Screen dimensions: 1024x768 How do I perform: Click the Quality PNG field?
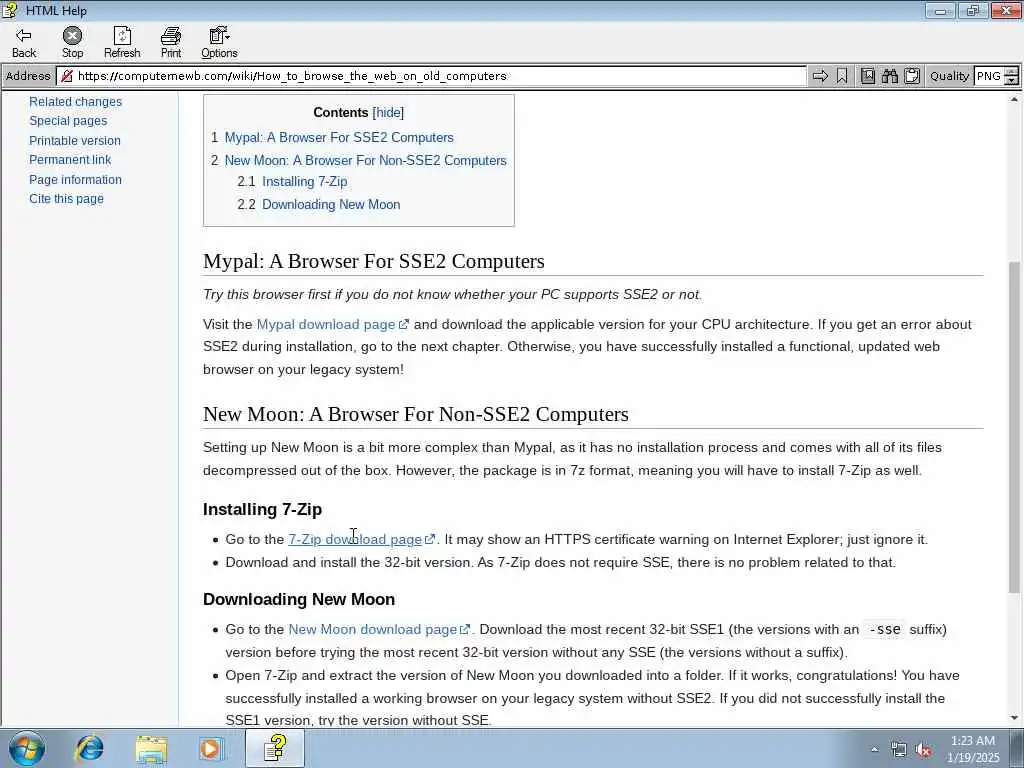coord(989,76)
